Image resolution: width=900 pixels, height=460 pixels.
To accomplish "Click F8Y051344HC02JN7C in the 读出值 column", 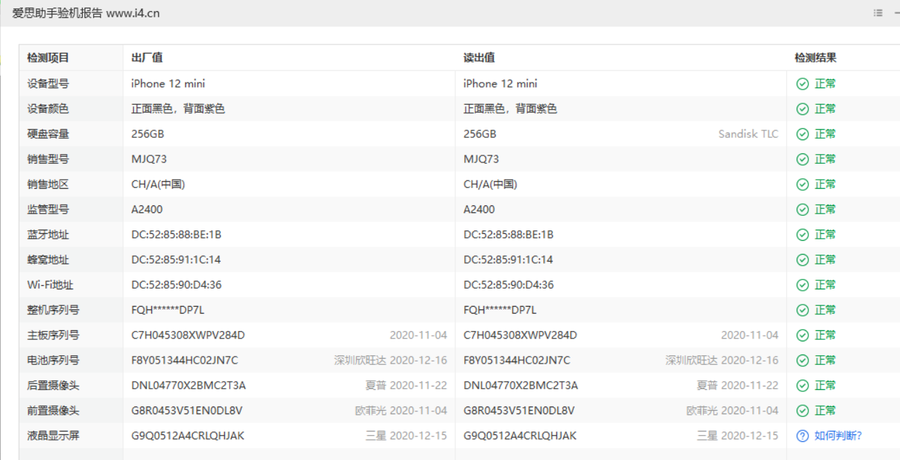I will [517, 361].
